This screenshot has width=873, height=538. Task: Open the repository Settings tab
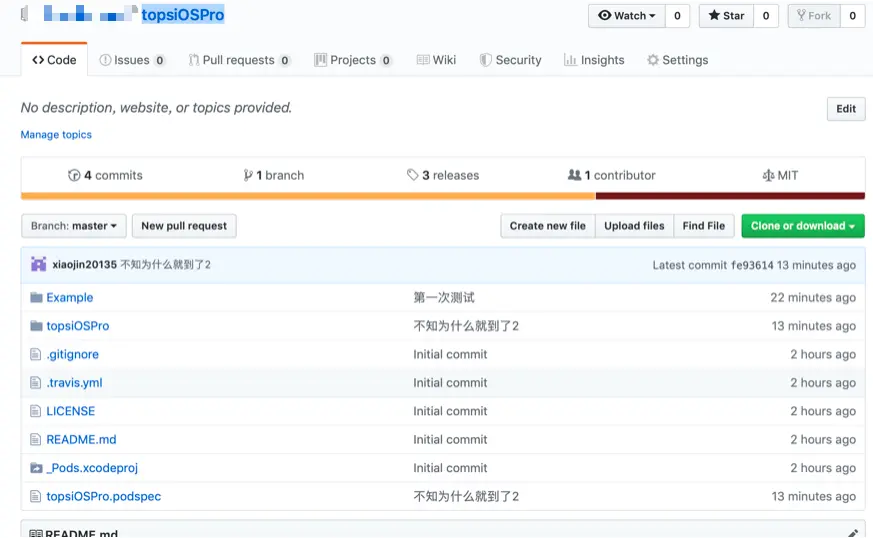coord(678,60)
